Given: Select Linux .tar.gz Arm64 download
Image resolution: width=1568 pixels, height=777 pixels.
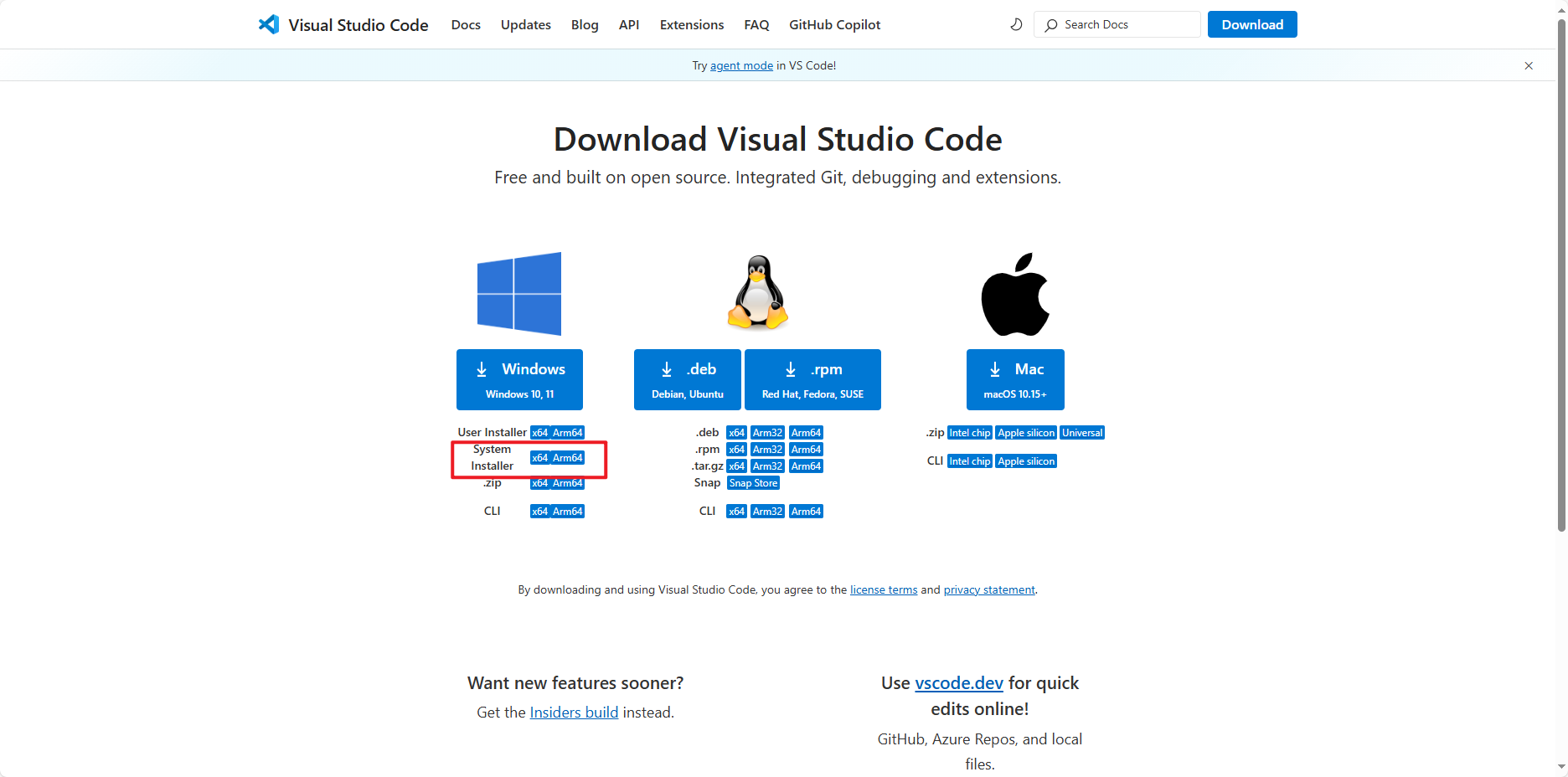Looking at the screenshot, I should click(806, 466).
